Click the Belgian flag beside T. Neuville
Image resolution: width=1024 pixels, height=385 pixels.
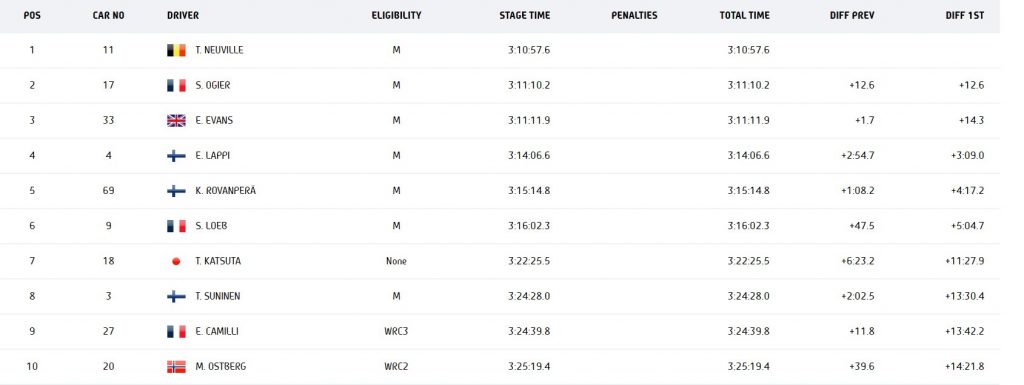176,50
